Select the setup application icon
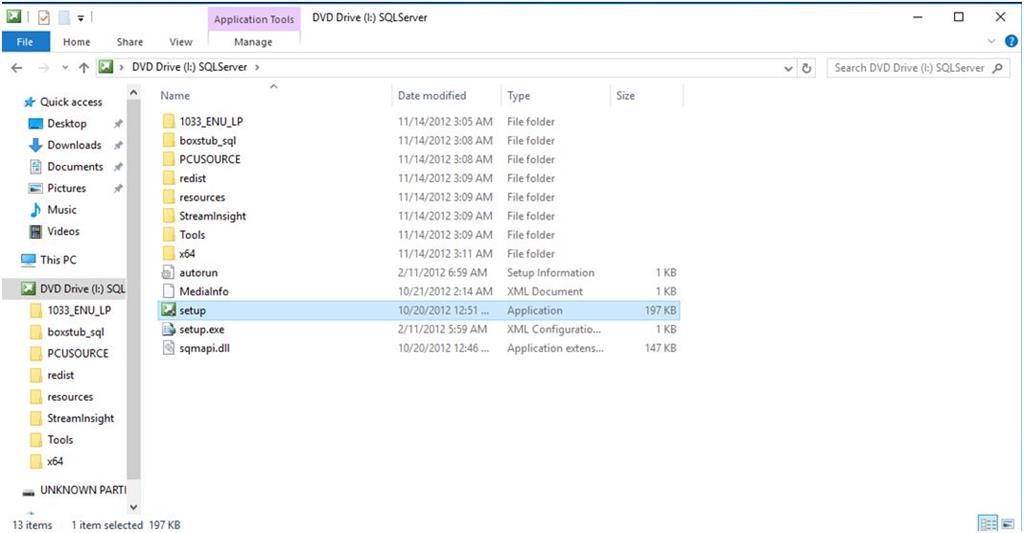 (168, 310)
